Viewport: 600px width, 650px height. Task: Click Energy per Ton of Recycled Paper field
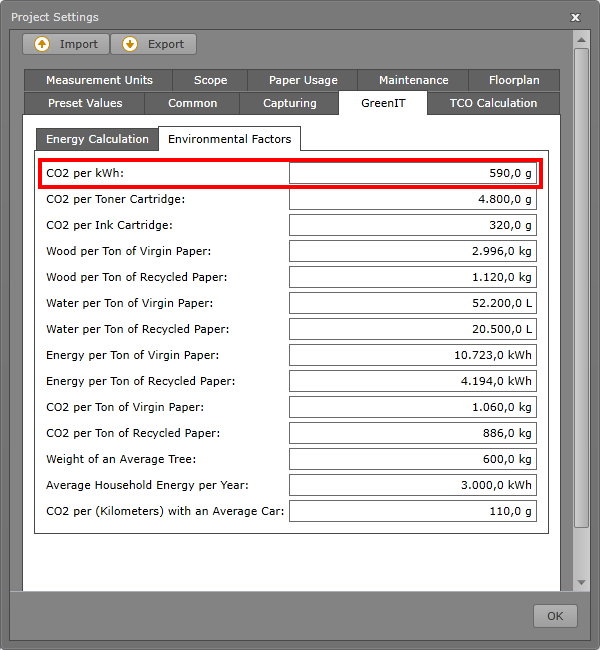point(413,381)
